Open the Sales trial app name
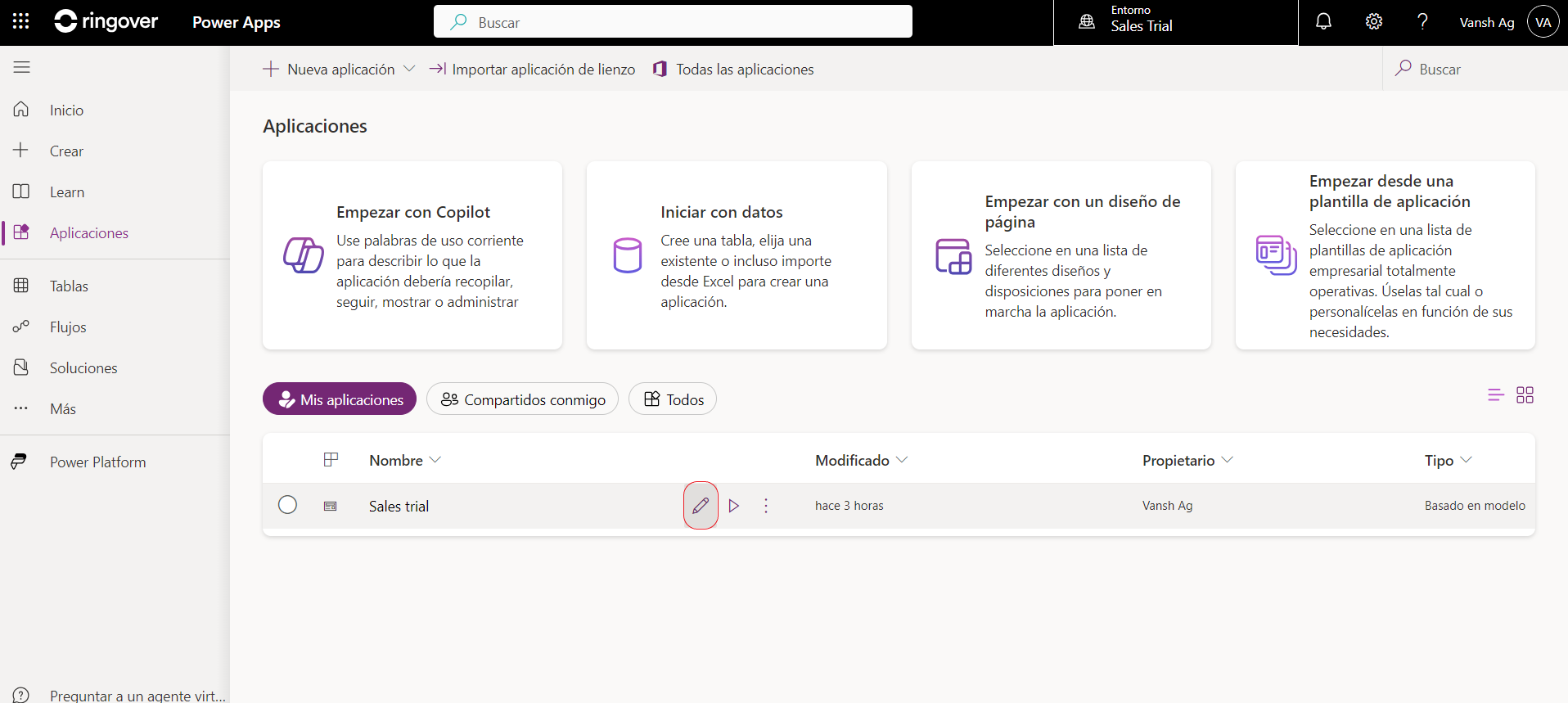This screenshot has width=1568, height=703. coord(399,506)
